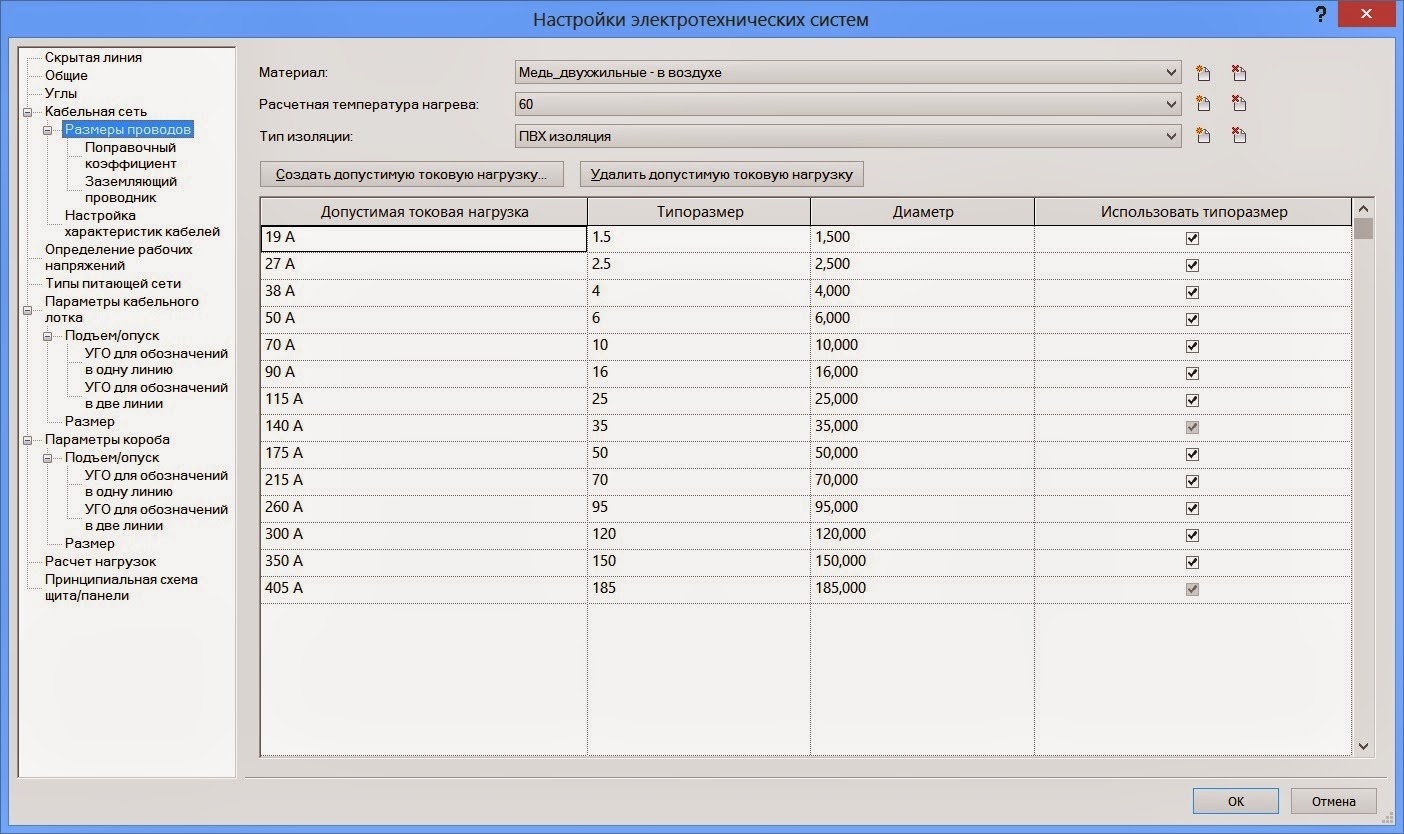Click the Help question mark icon
Image resolution: width=1404 pixels, height=834 pixels.
pos(1320,14)
